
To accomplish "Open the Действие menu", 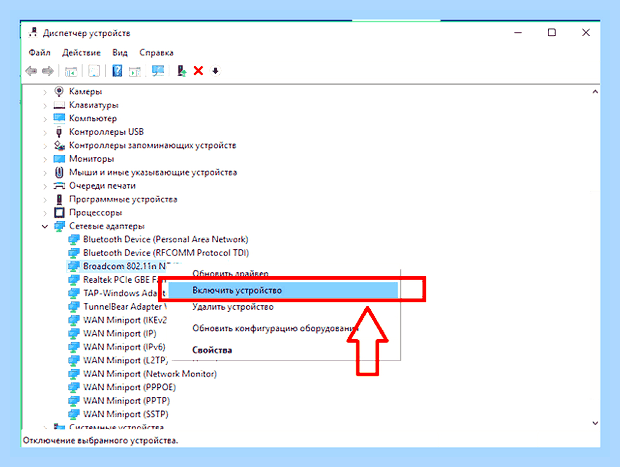I will pyautogui.click(x=81, y=53).
